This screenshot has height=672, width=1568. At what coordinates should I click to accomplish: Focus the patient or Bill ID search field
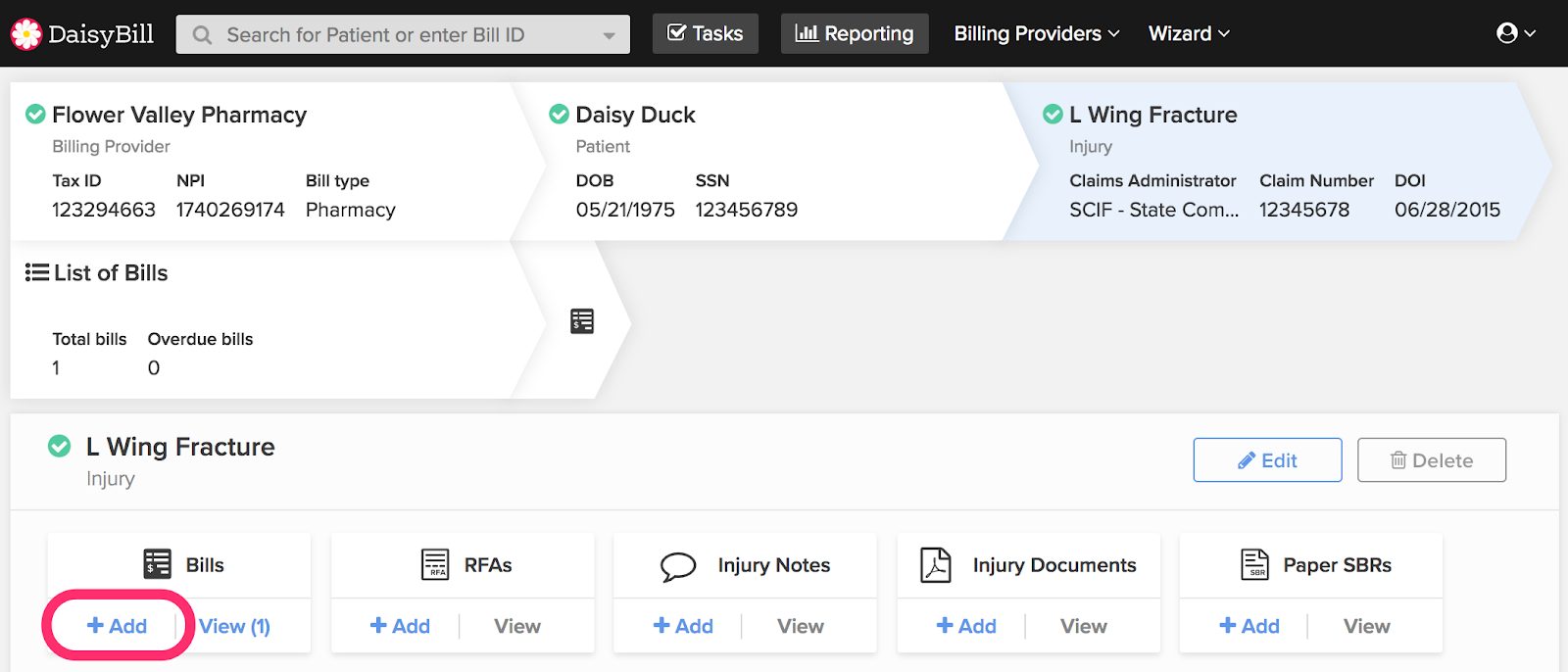tap(403, 35)
